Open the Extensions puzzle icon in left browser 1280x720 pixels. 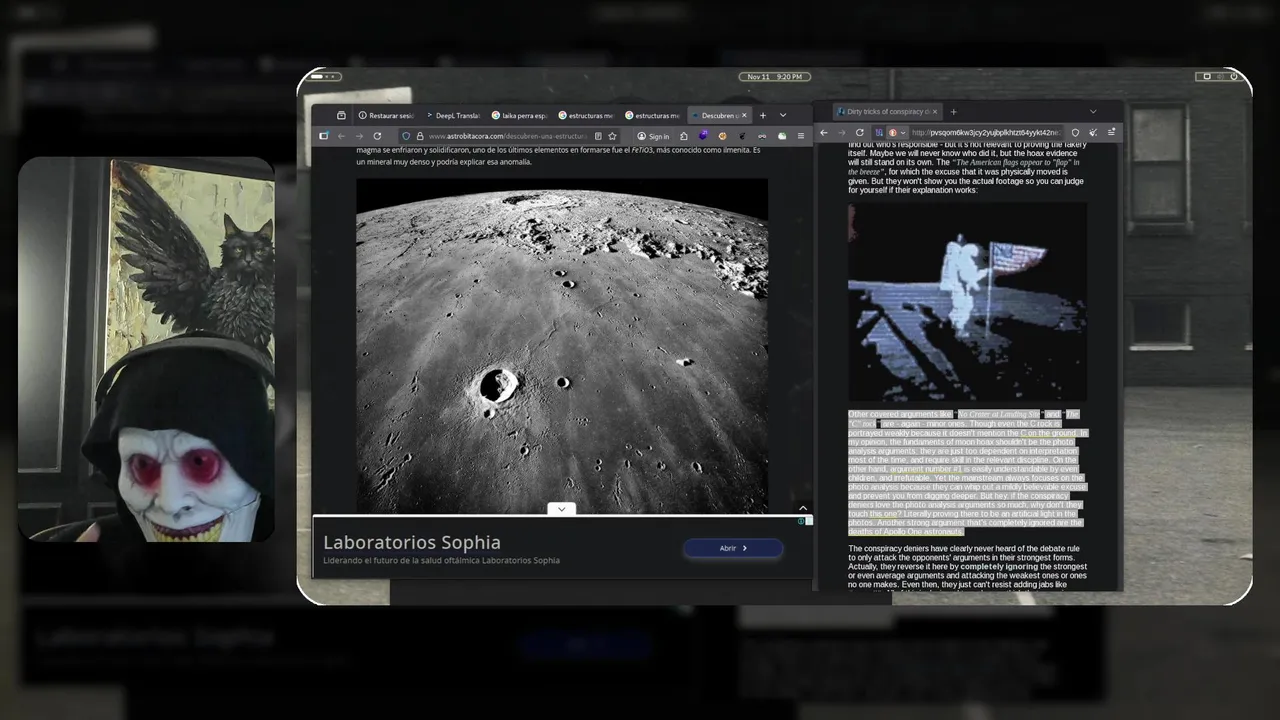tap(684, 136)
